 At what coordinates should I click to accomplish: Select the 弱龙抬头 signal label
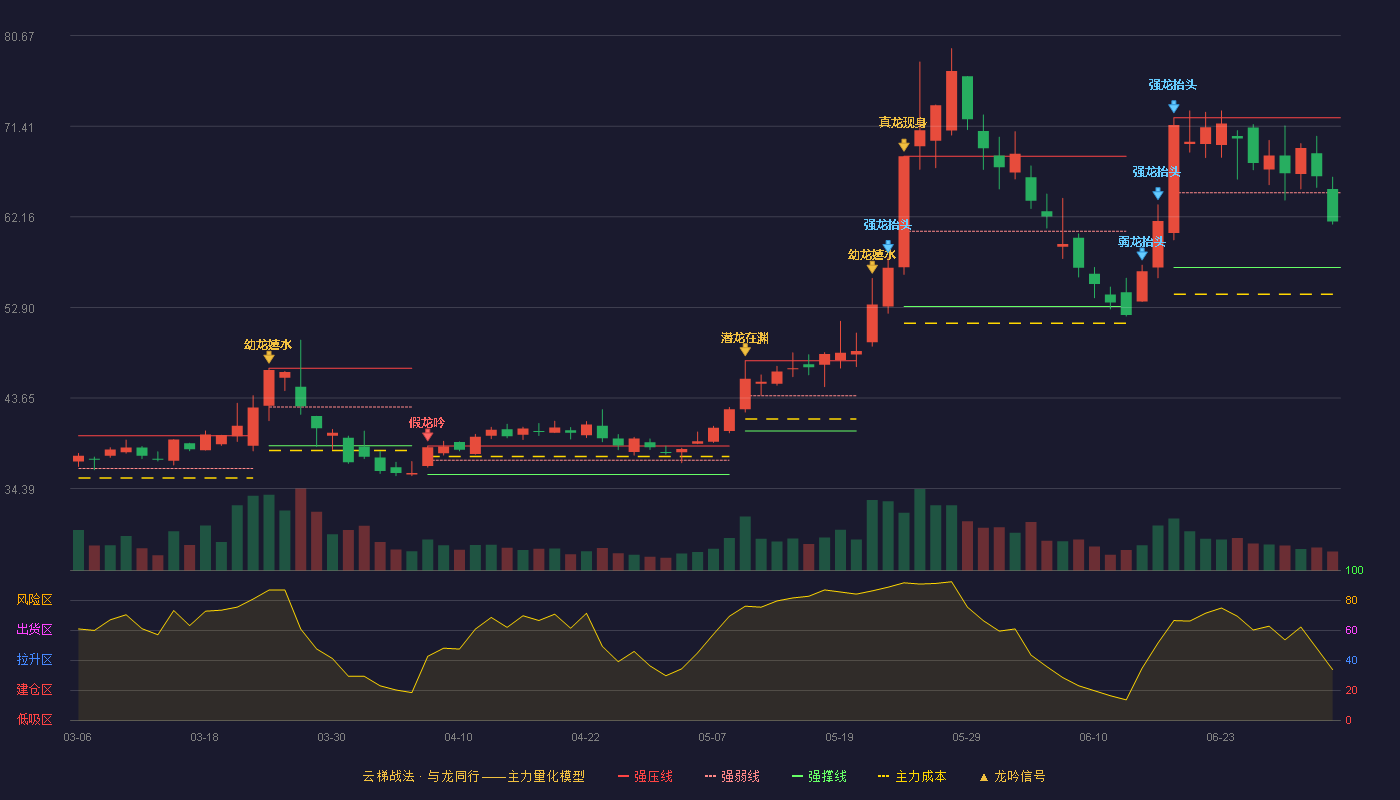[x=1142, y=242]
